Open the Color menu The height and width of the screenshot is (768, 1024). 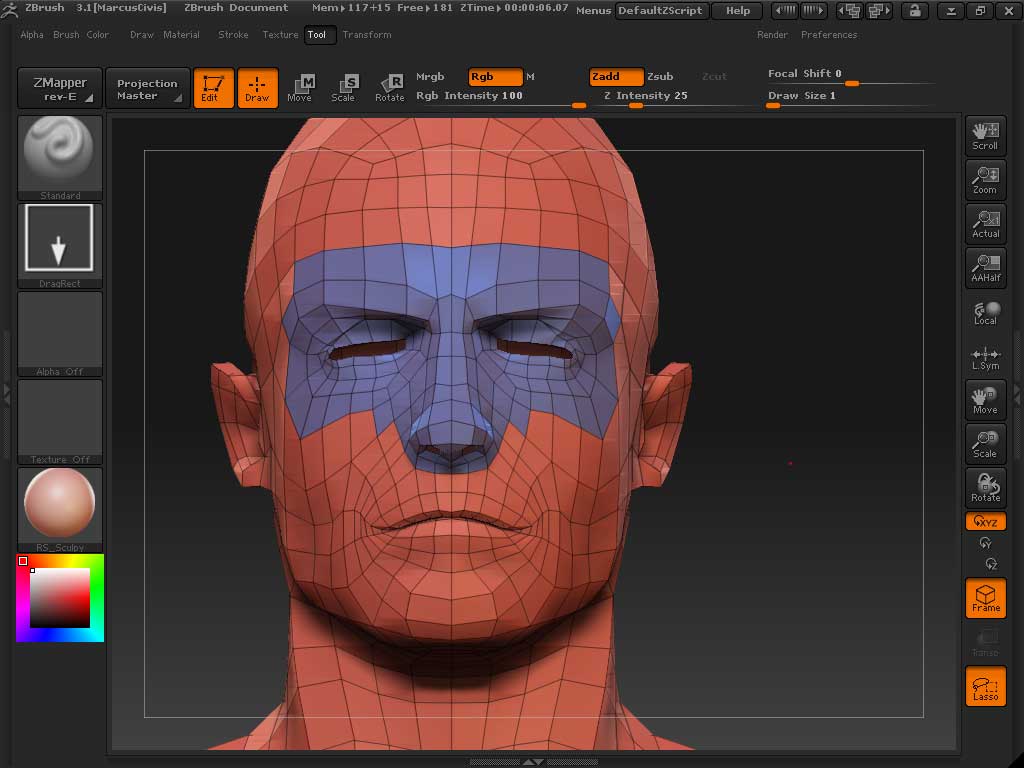[98, 35]
